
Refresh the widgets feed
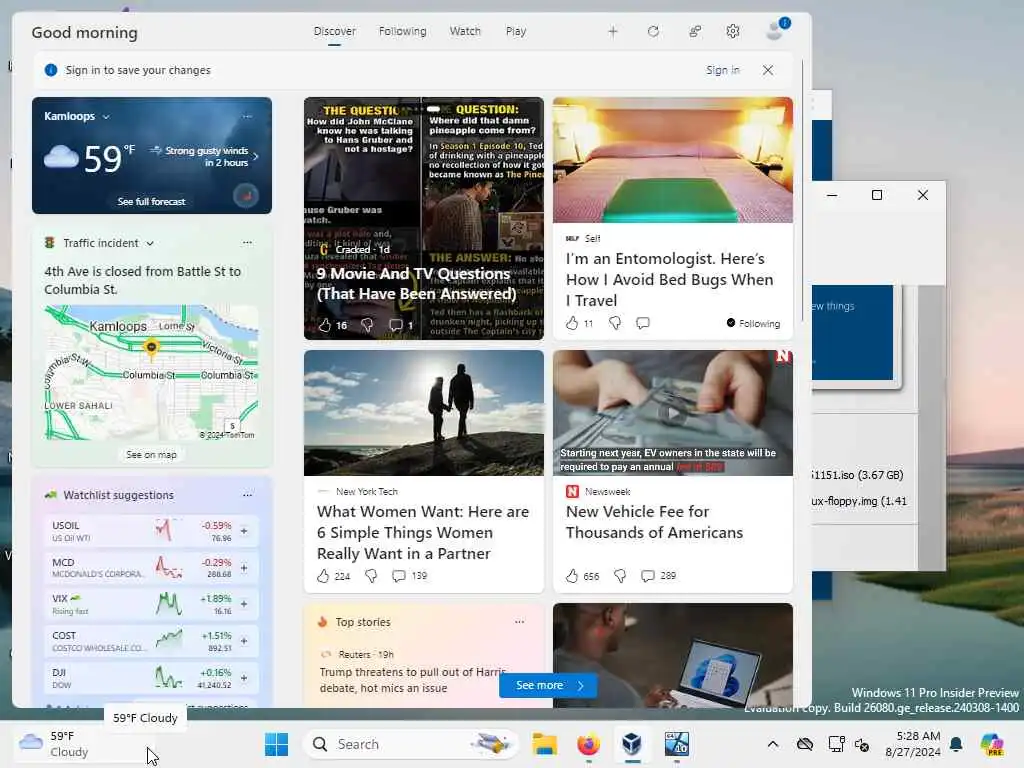653,31
